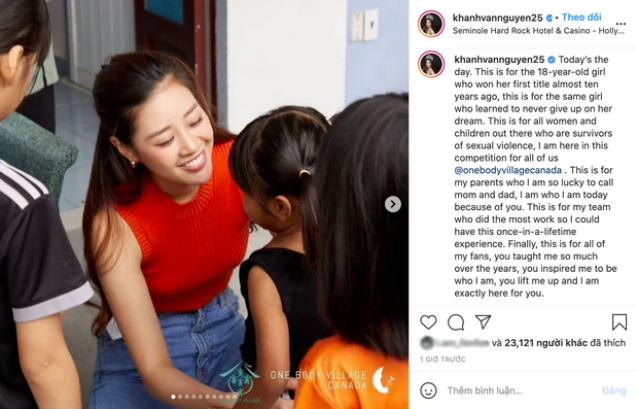Open the three-dot more options menu

point(621,24)
